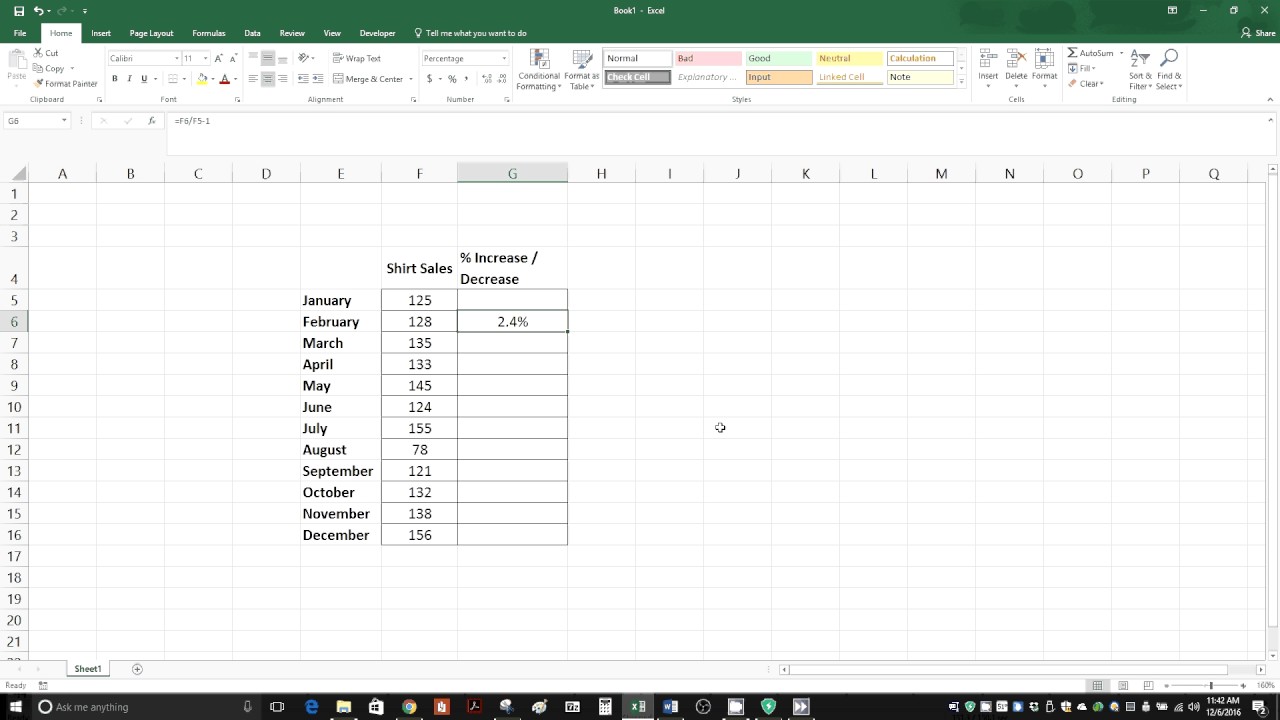Select Bottom Align in the Alignment group
The height and width of the screenshot is (720, 1280).
[283, 58]
